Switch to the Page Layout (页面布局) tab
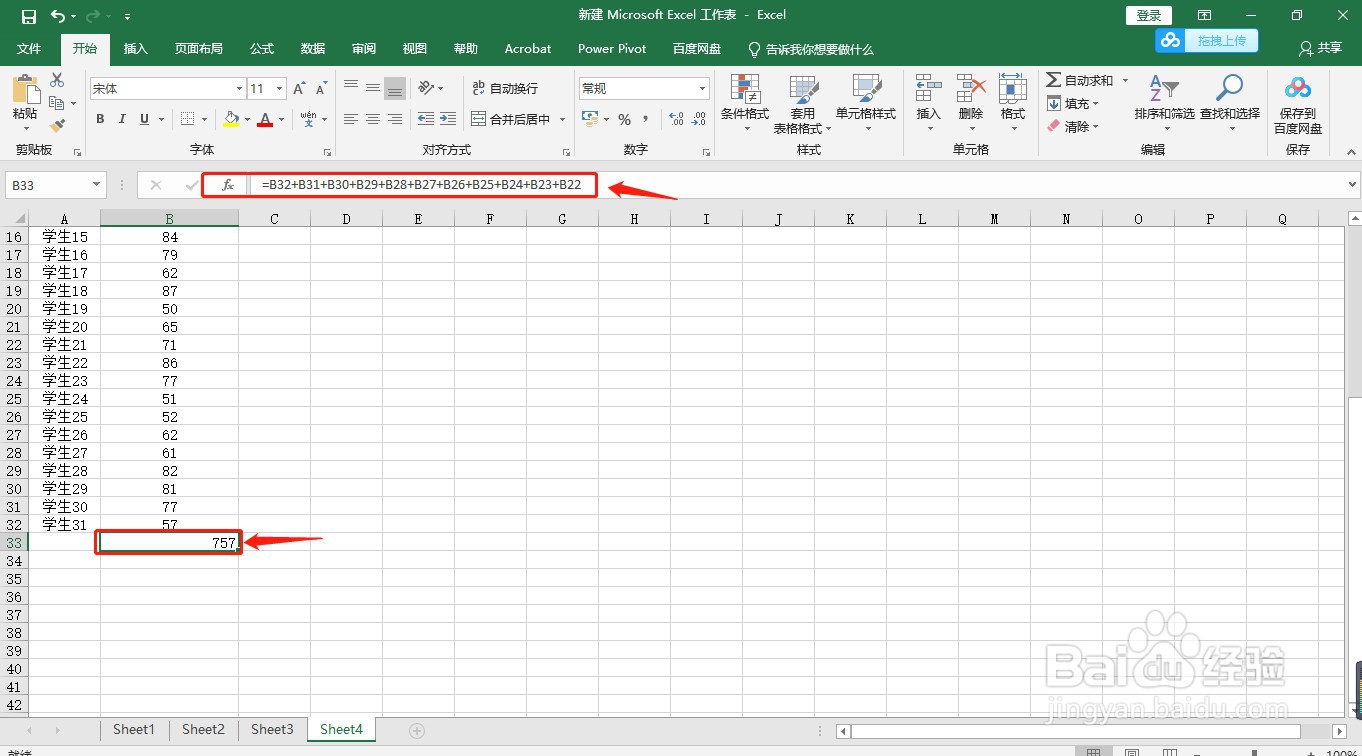This screenshot has width=1362, height=756. [199, 49]
